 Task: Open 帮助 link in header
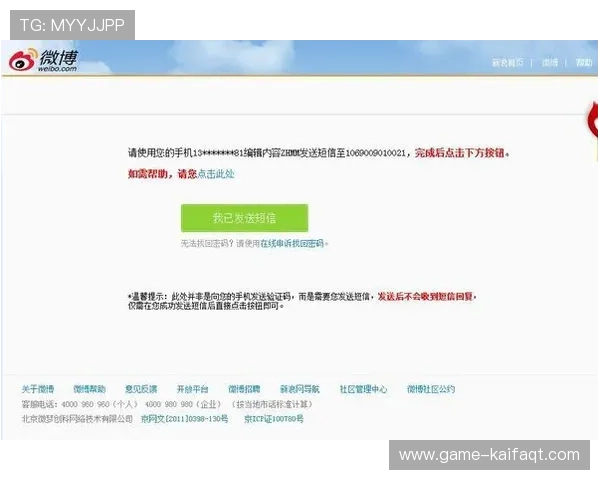tap(584, 62)
